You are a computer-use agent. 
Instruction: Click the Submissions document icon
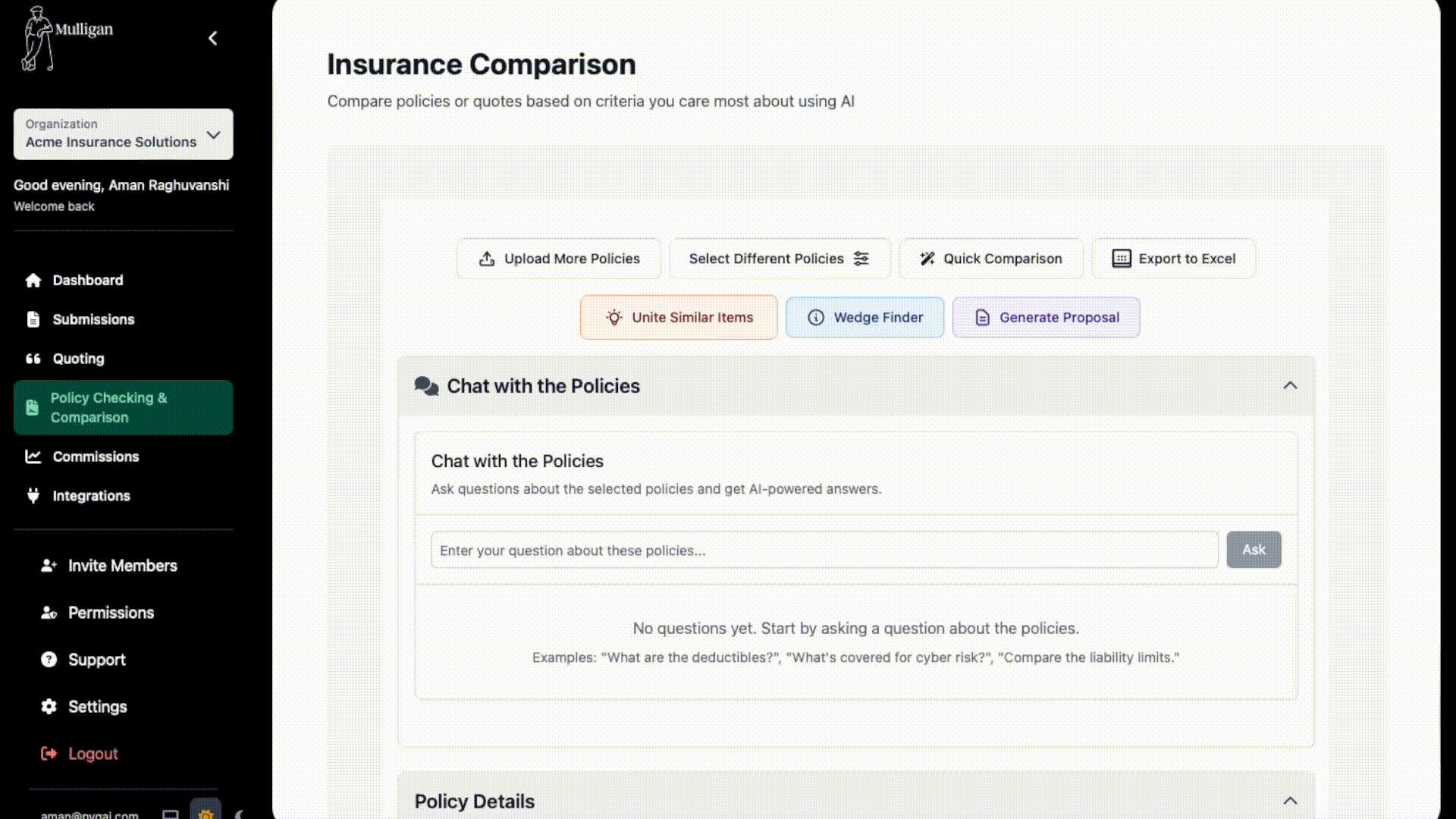(x=33, y=319)
